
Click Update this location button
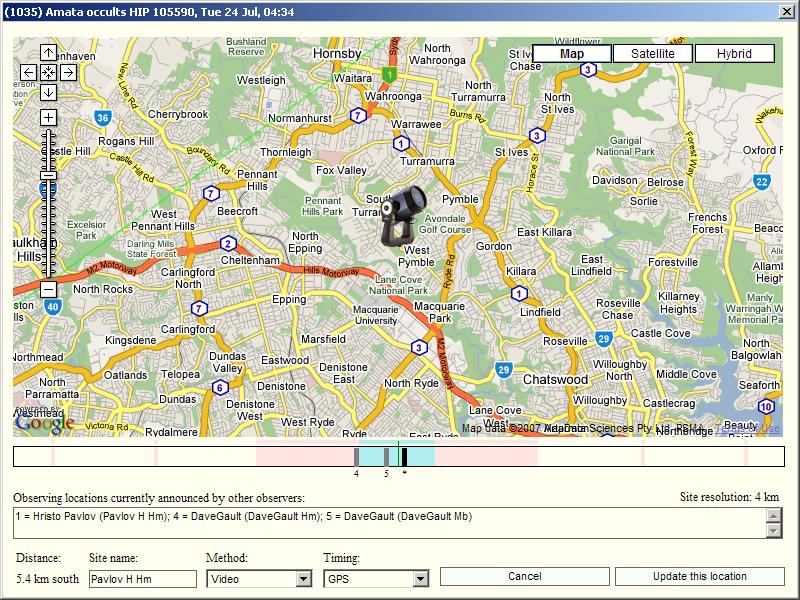[x=699, y=577]
